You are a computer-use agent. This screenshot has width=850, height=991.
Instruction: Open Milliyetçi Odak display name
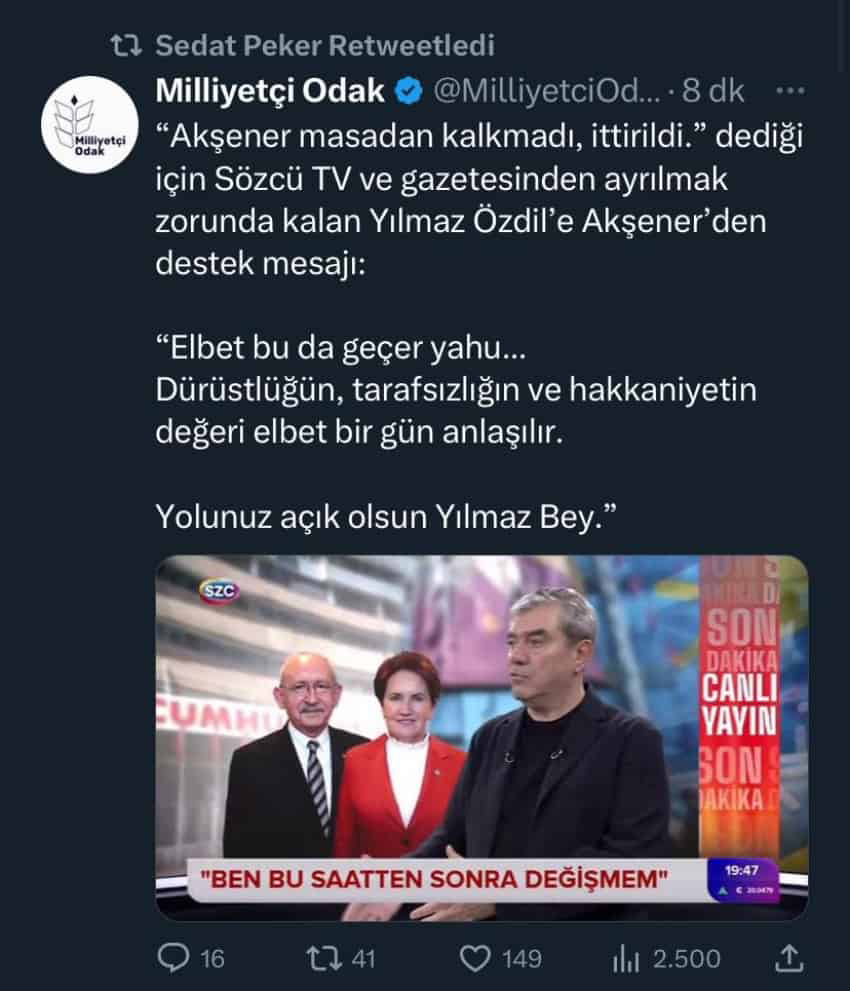pos(270,91)
